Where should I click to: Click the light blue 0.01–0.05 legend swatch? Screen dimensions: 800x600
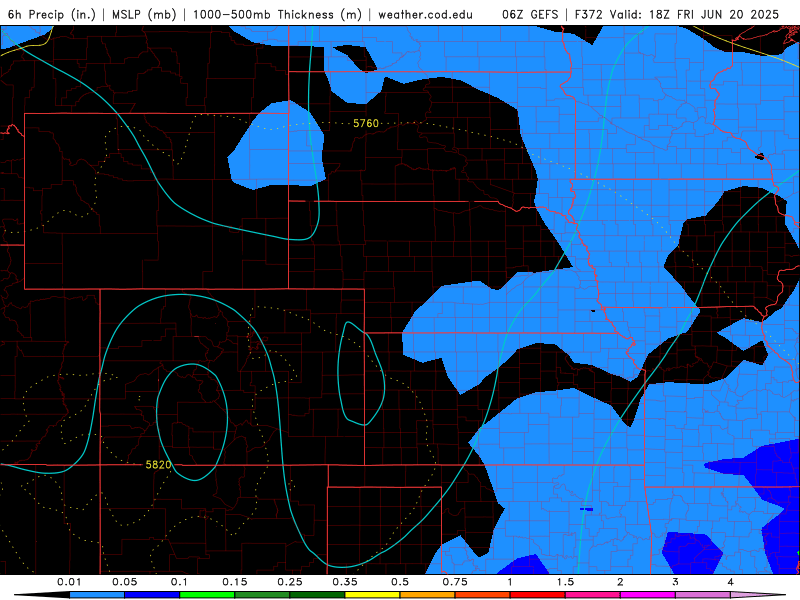point(97,595)
